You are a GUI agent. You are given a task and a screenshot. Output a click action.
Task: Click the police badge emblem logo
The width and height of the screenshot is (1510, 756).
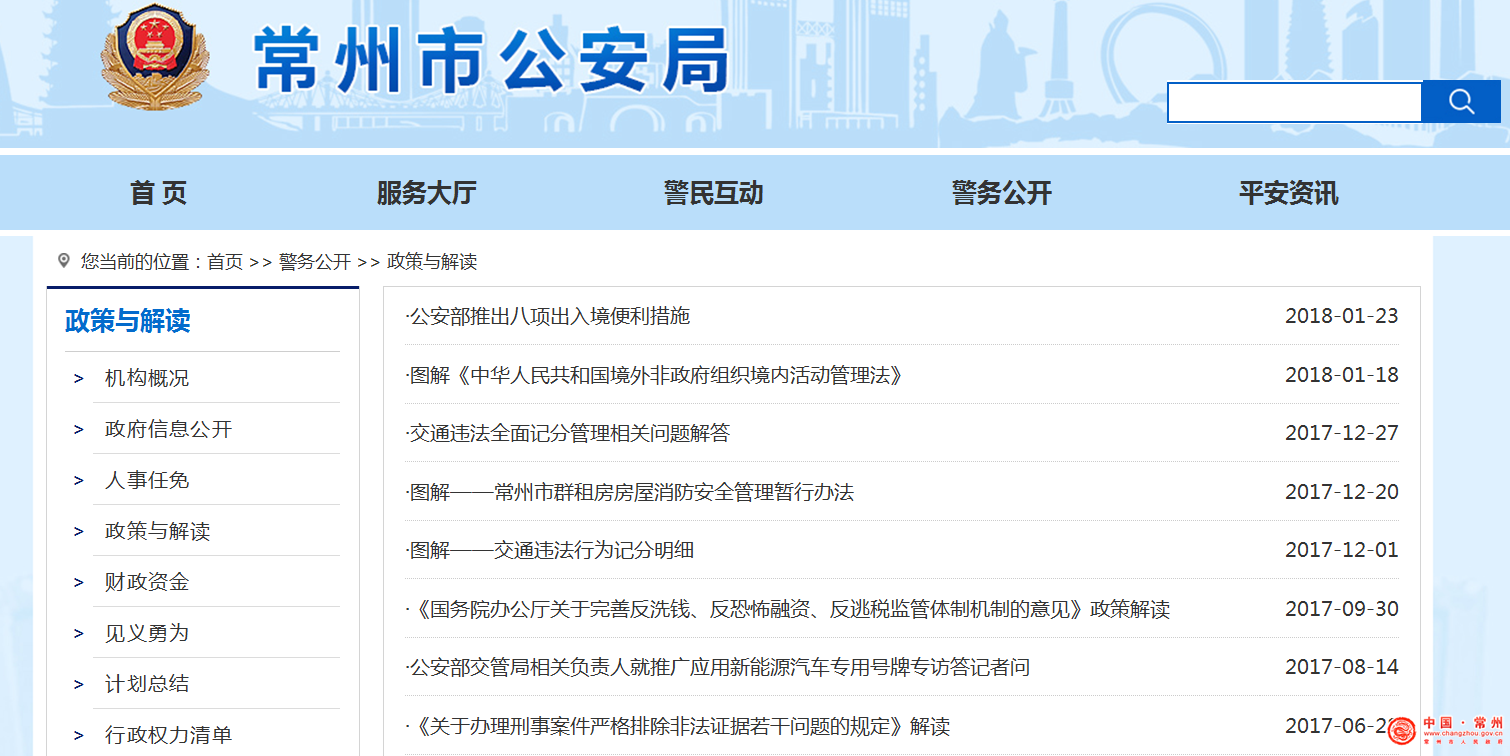[155, 58]
